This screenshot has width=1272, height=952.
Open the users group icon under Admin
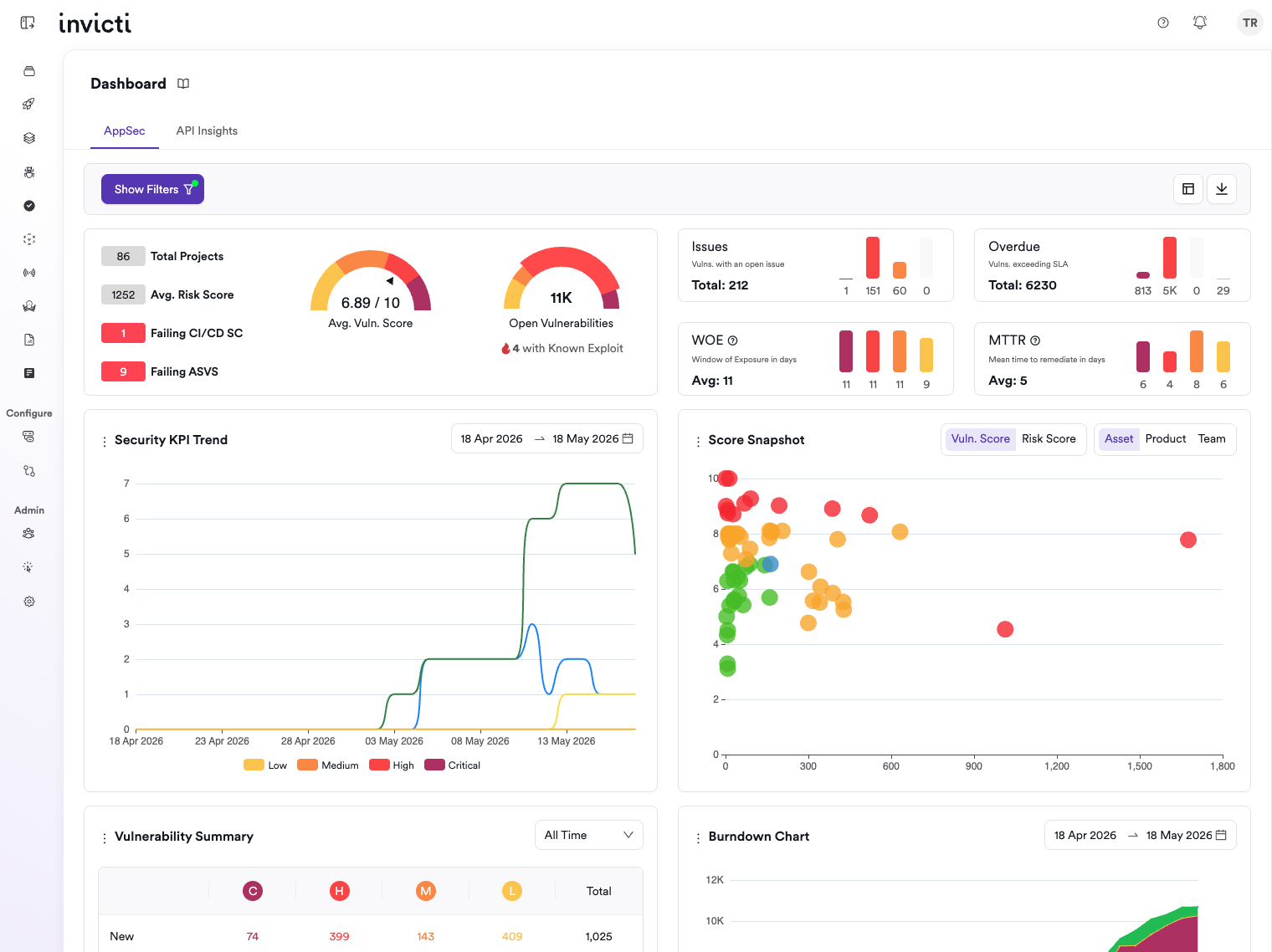pyautogui.click(x=29, y=534)
